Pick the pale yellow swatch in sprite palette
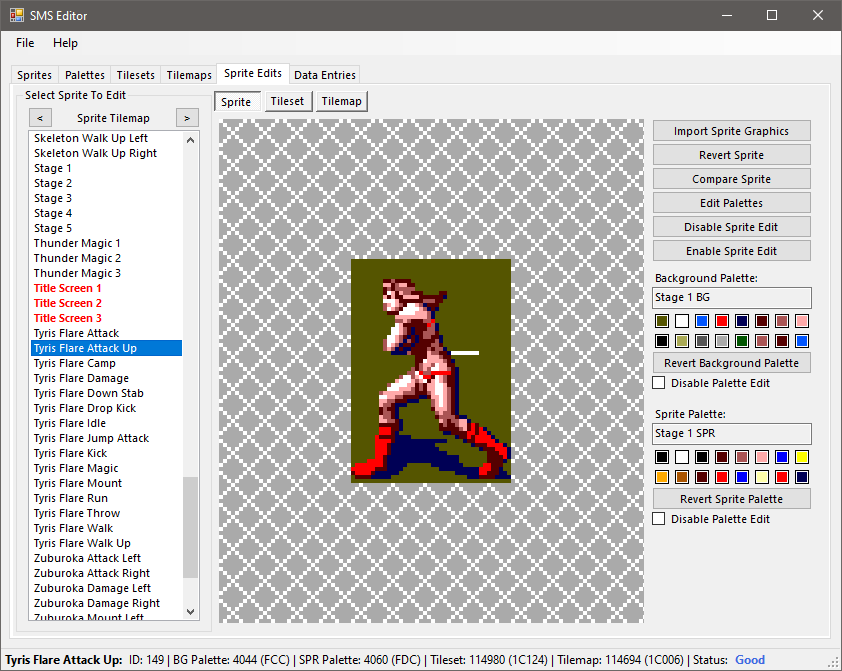Image resolution: width=842 pixels, height=671 pixels. click(x=761, y=477)
